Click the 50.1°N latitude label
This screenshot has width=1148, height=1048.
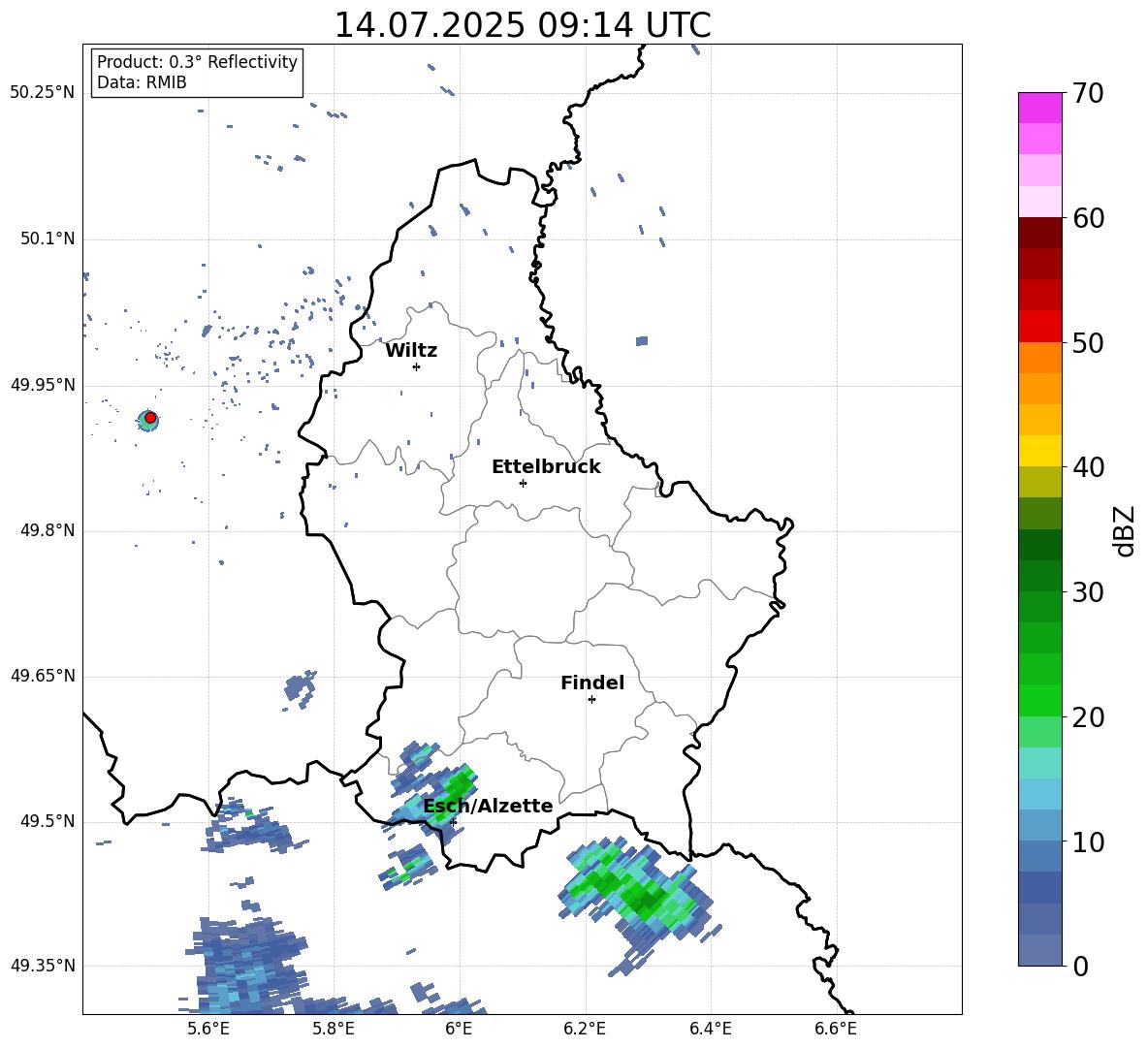pos(48,238)
